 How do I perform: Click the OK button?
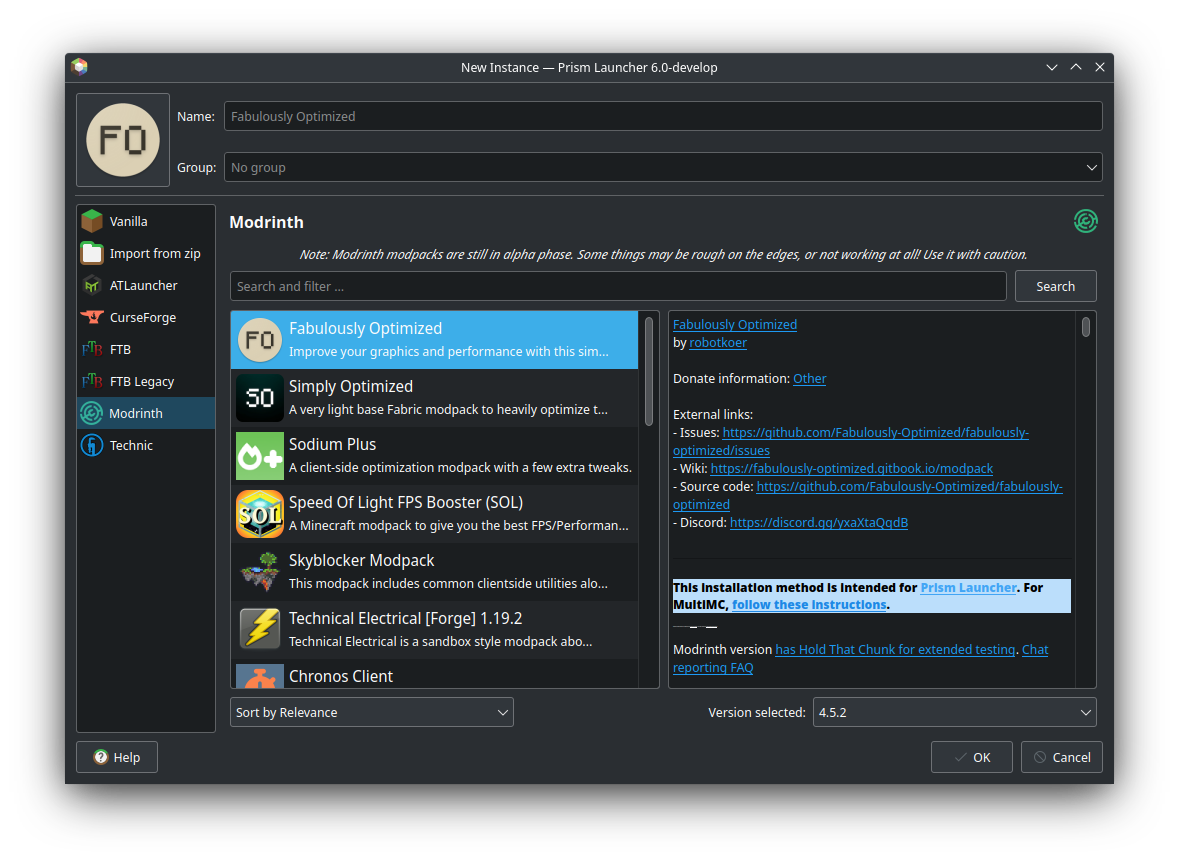(971, 757)
